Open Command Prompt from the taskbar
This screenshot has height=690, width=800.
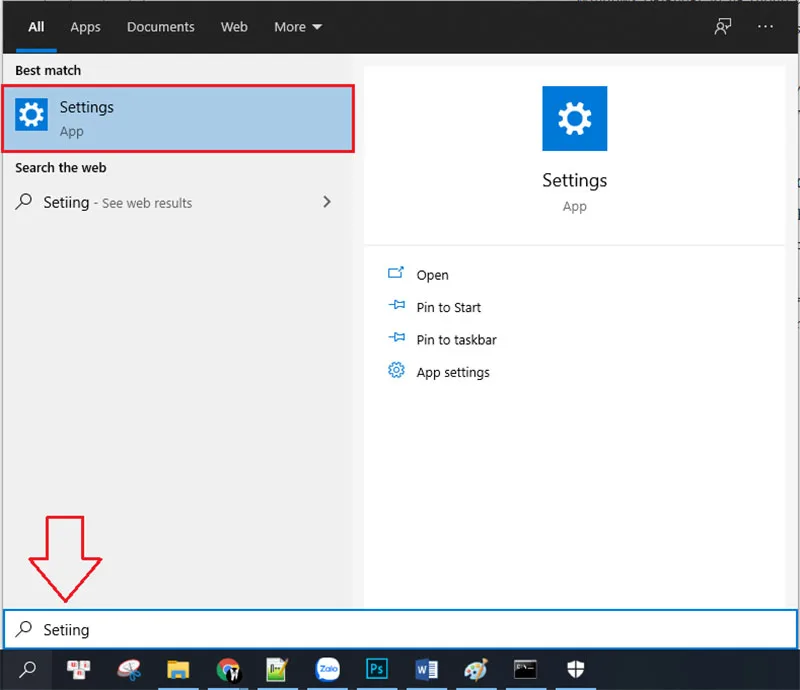tap(526, 669)
